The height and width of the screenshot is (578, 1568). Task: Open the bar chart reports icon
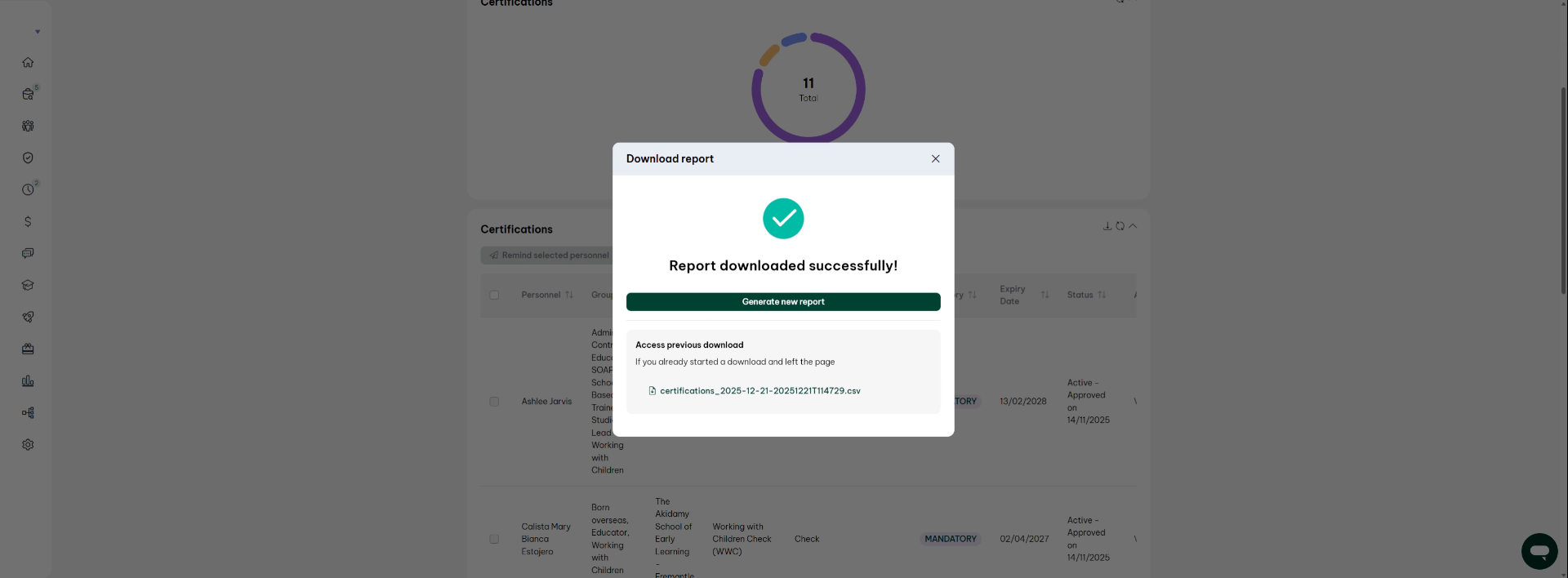click(28, 380)
